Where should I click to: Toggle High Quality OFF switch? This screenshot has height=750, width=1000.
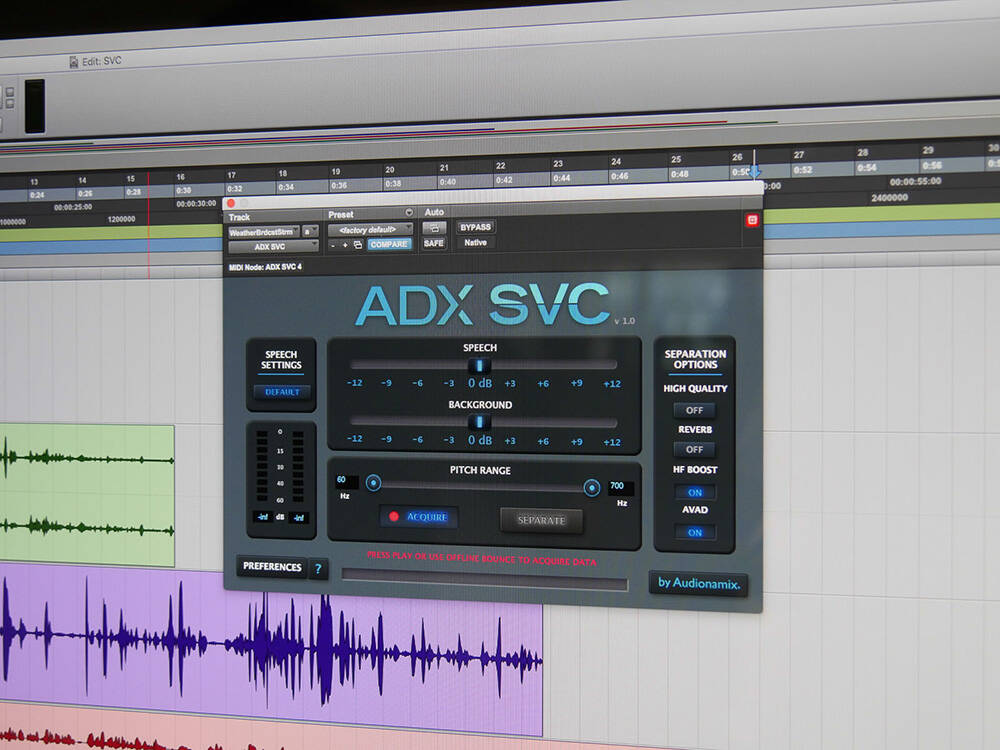695,410
